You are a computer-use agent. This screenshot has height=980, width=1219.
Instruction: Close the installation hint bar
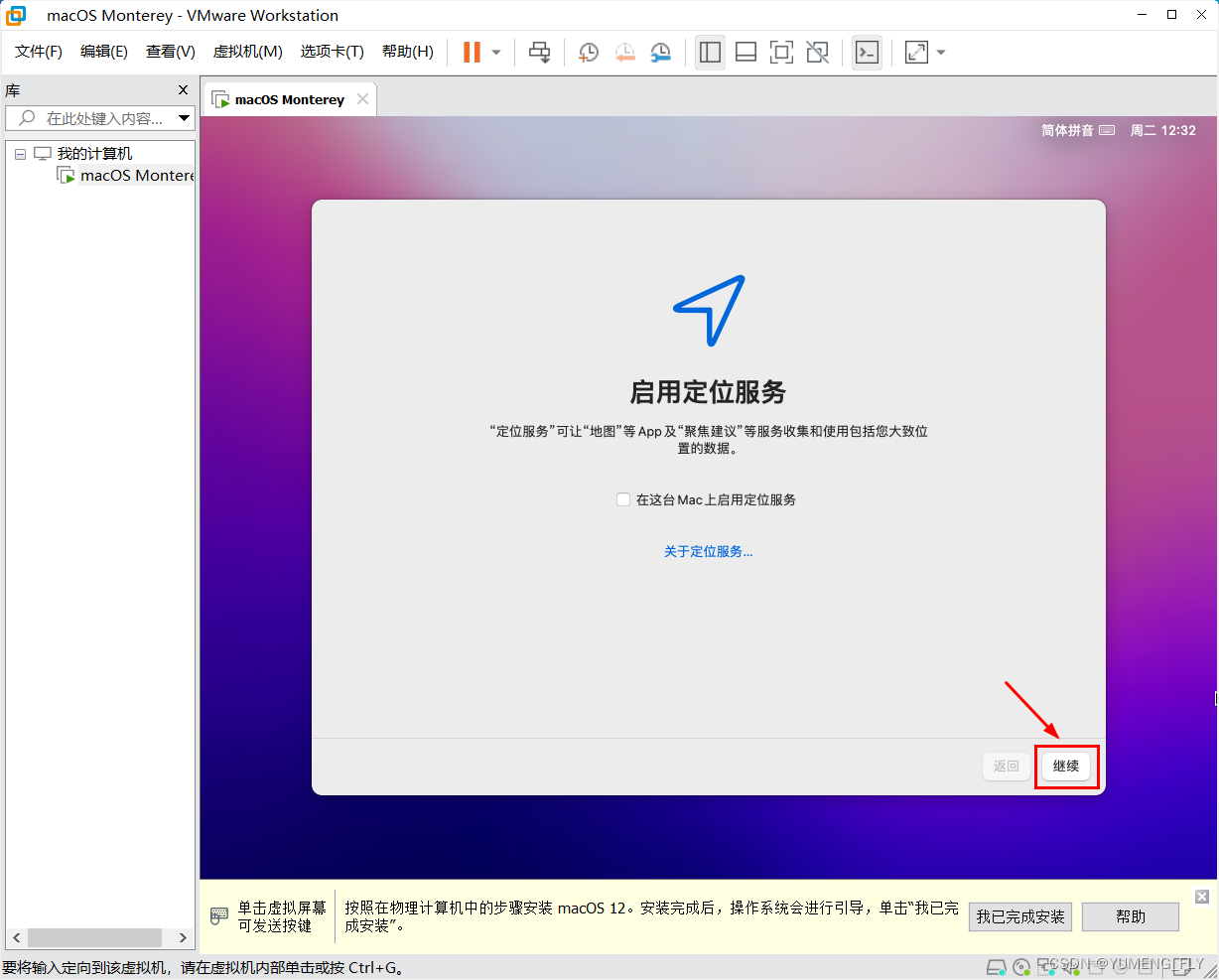(x=1202, y=897)
